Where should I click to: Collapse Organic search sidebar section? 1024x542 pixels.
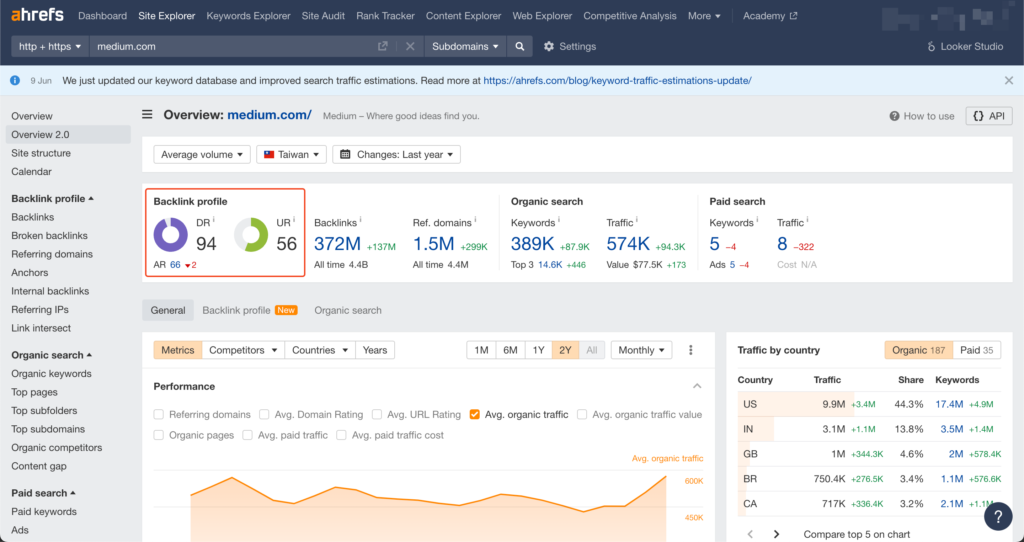point(52,355)
